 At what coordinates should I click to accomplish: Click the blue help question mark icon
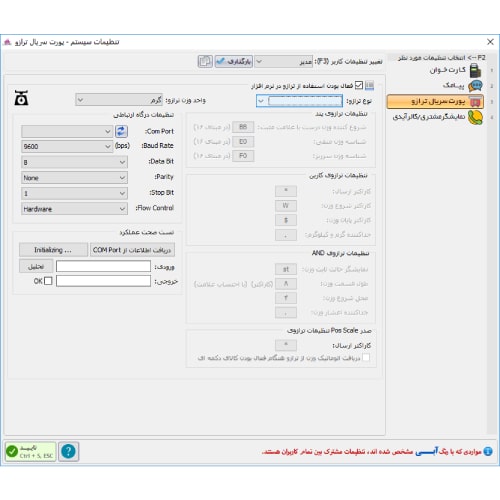tap(69, 452)
